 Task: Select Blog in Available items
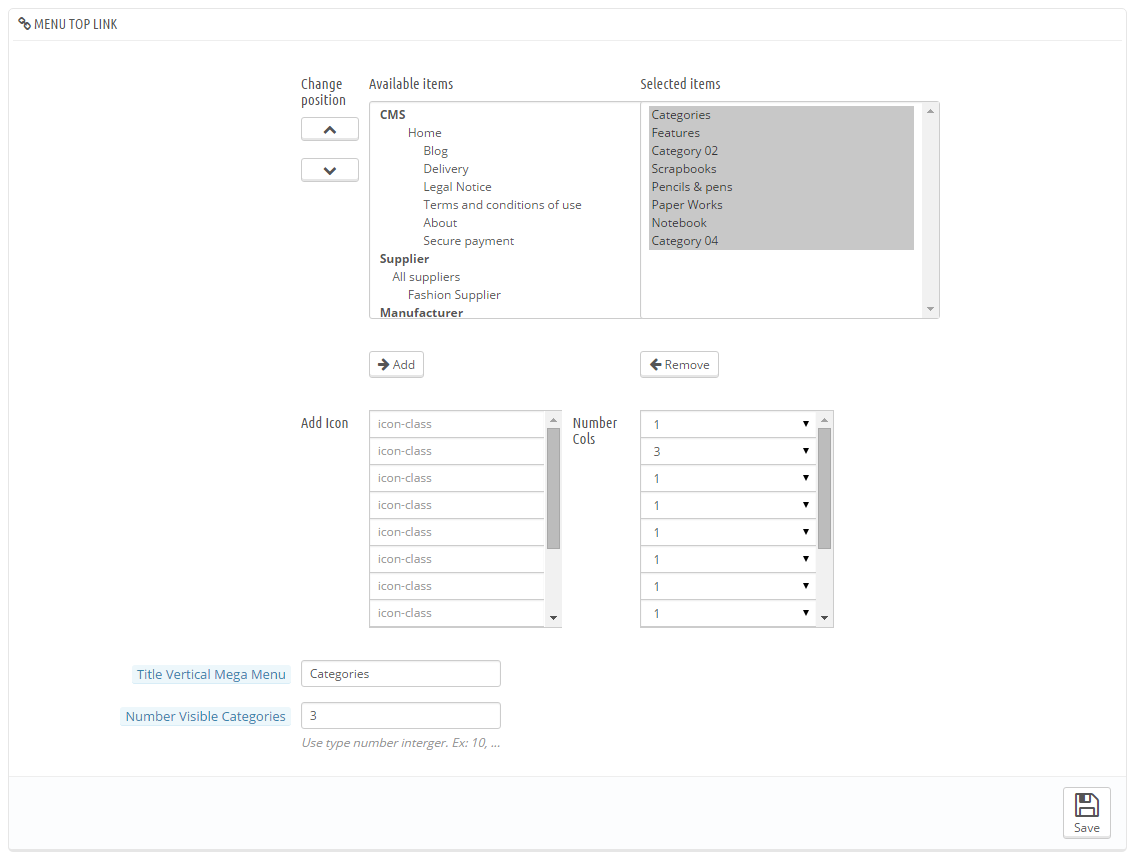point(435,151)
